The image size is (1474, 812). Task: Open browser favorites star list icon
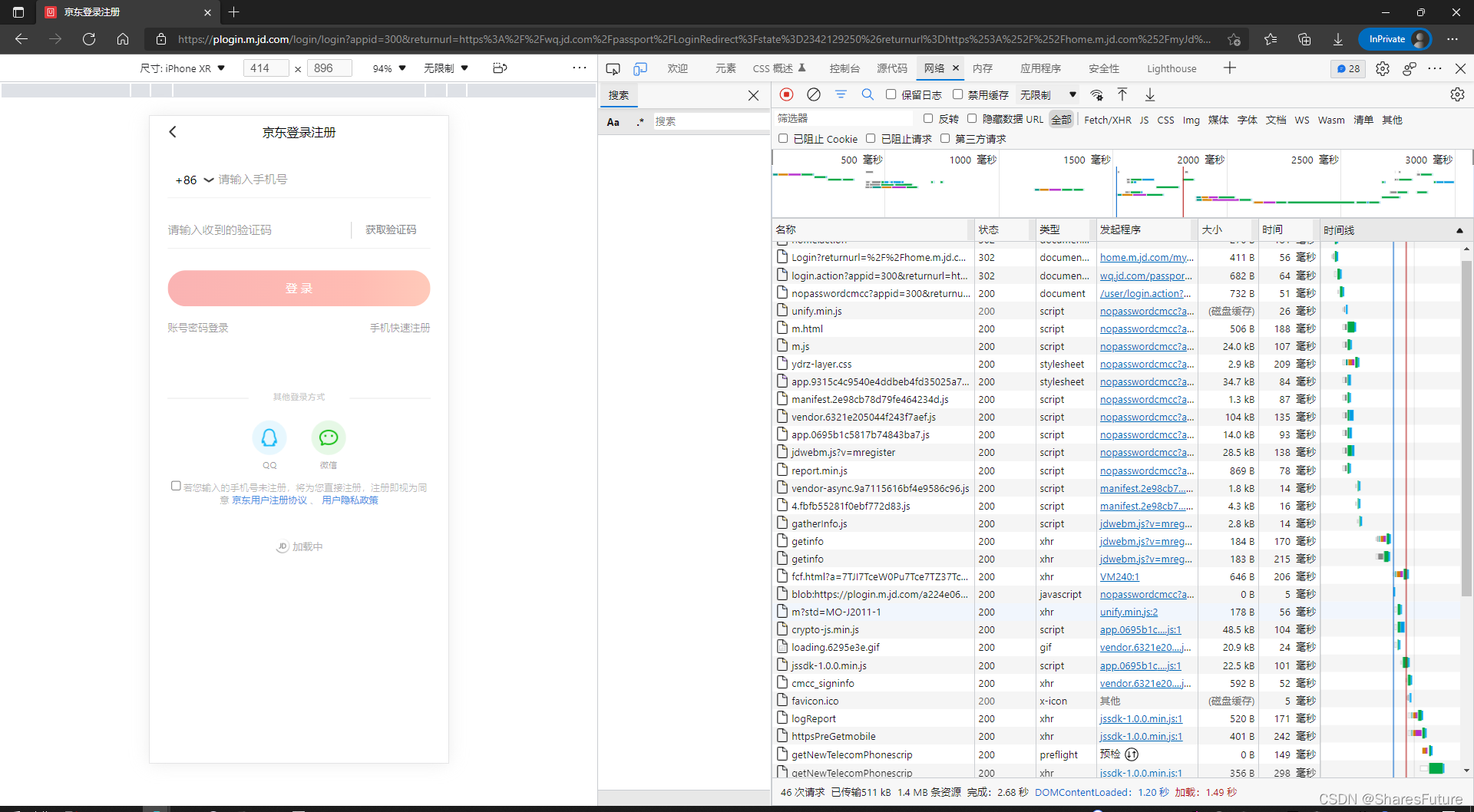[x=1271, y=39]
